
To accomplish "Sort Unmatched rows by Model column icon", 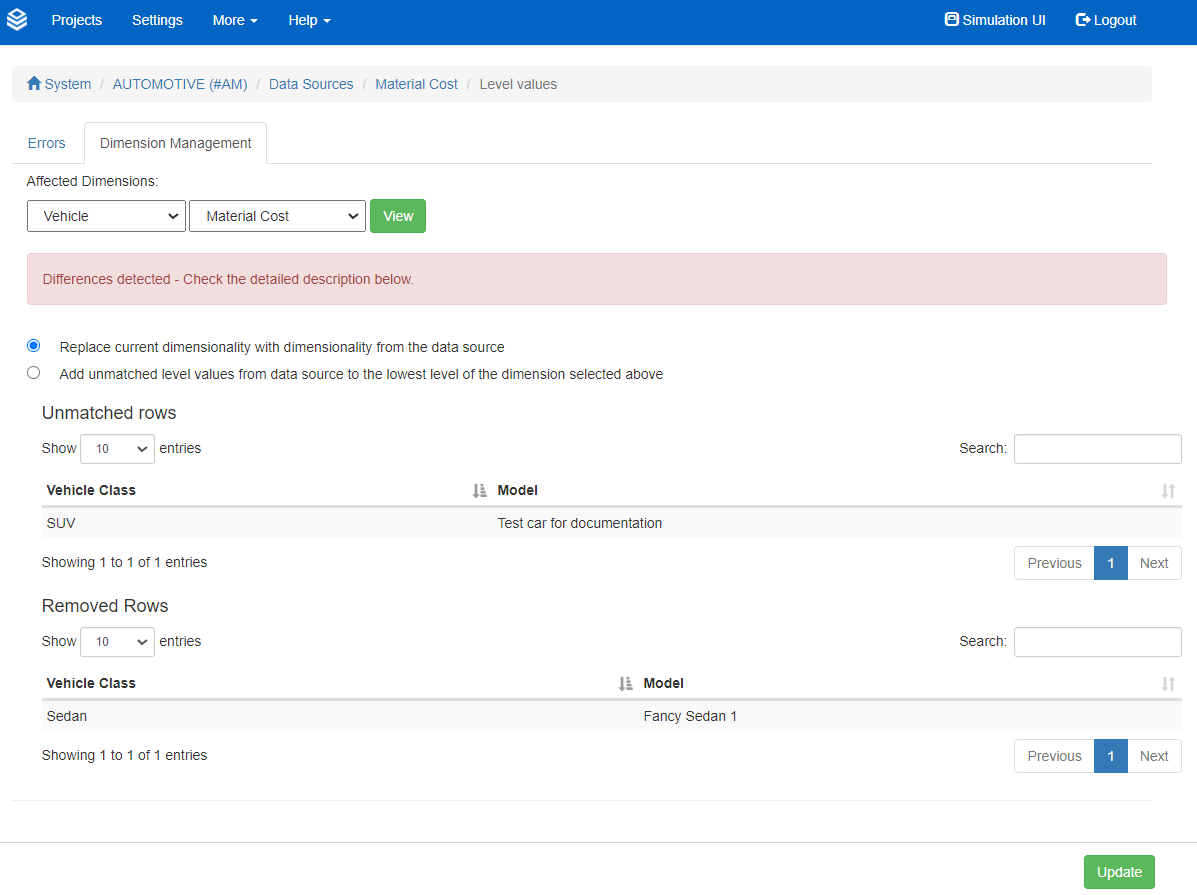I will (1168, 490).
